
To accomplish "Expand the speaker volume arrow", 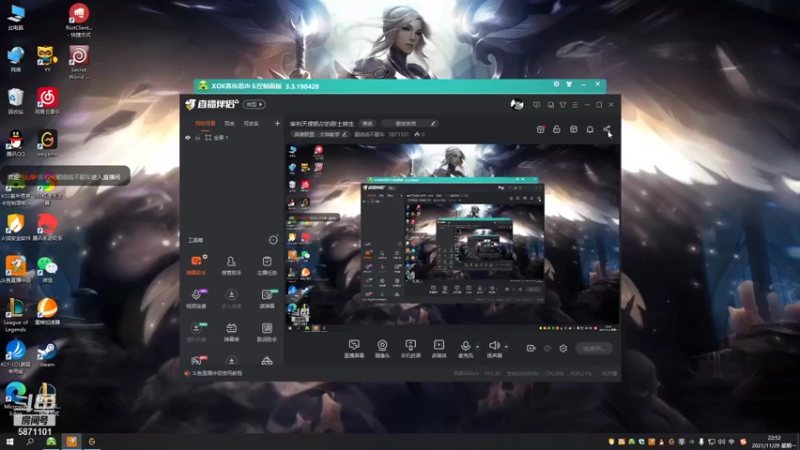I will [x=506, y=347].
